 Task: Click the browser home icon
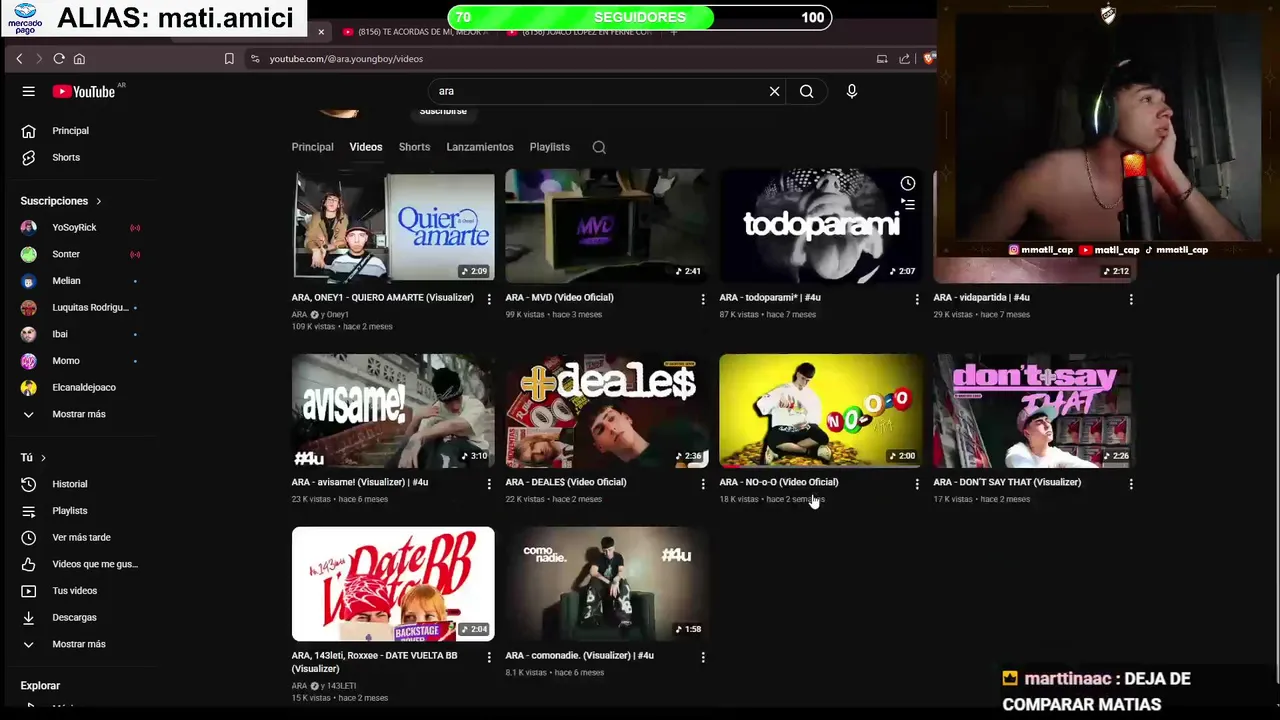click(x=80, y=59)
